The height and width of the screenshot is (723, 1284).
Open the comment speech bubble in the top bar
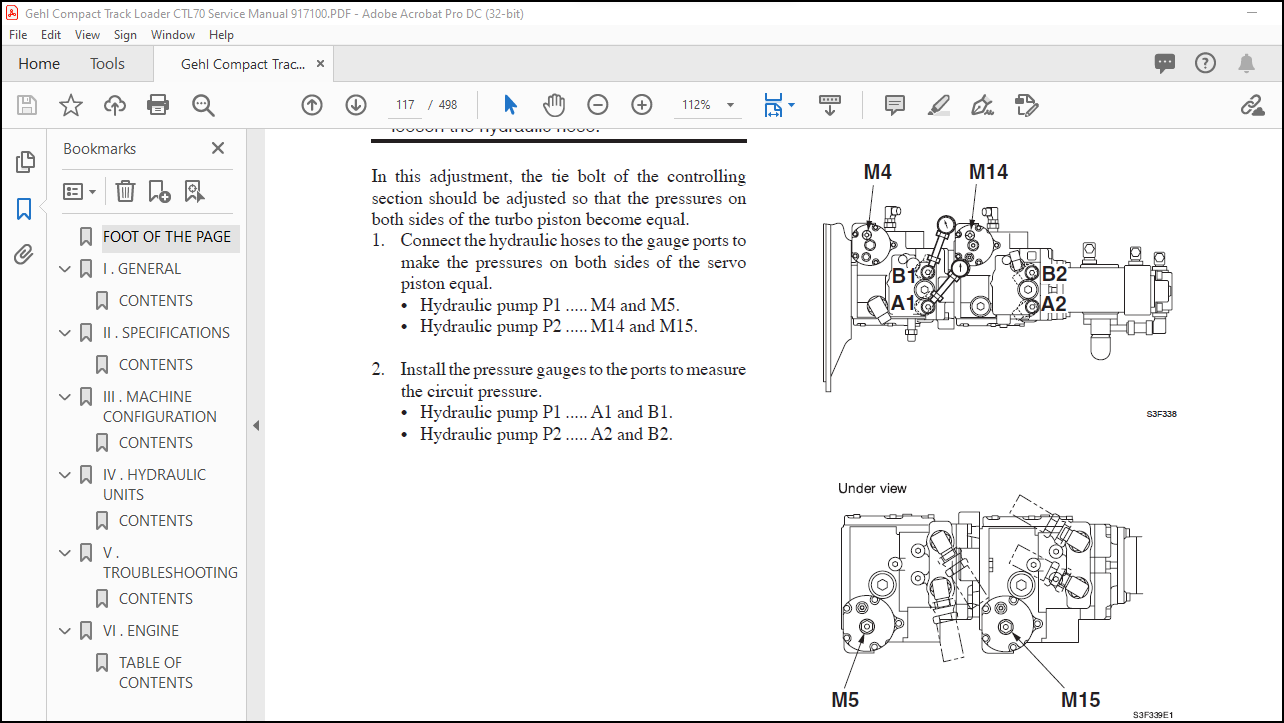pyautogui.click(x=1165, y=63)
